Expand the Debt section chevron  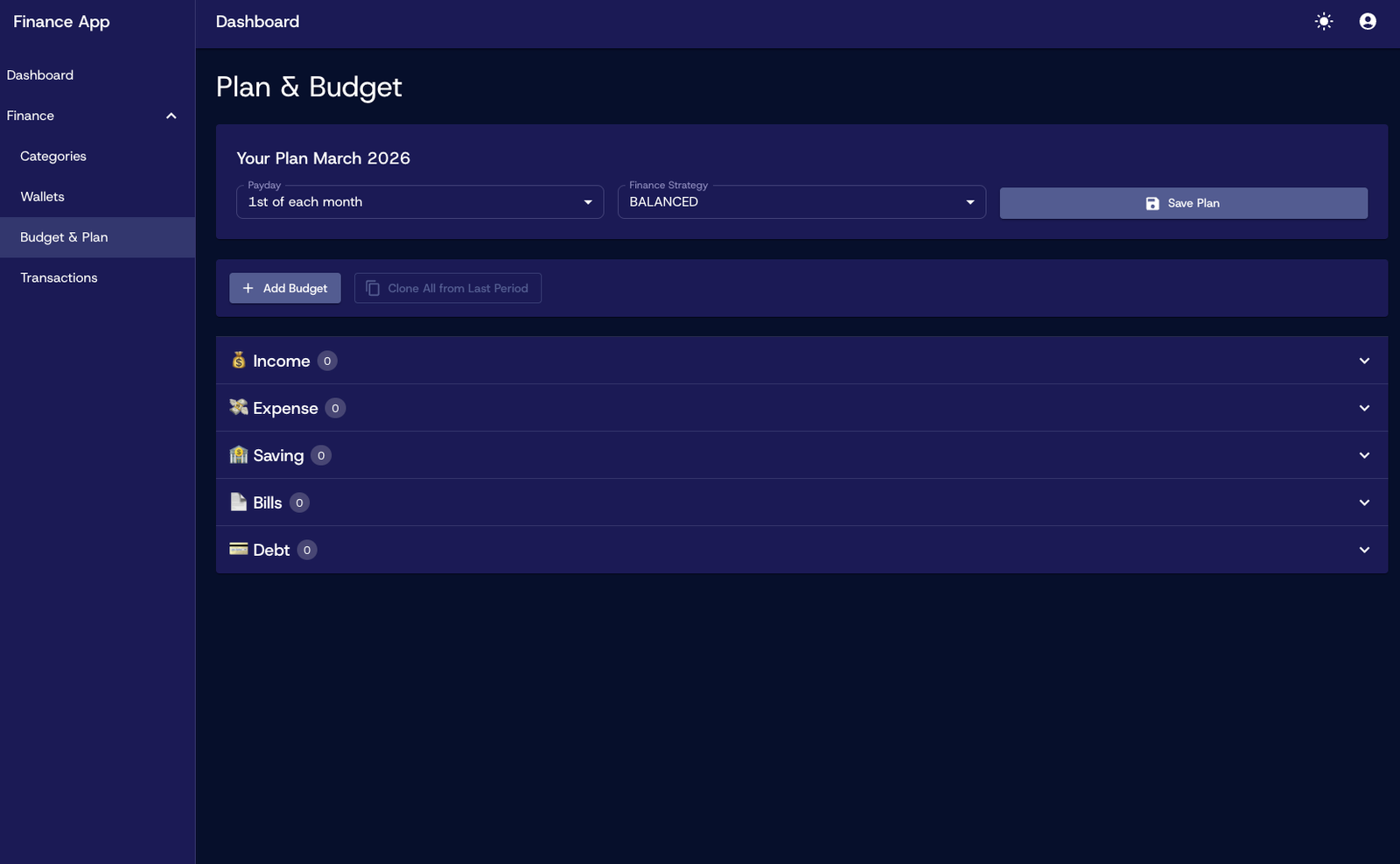coord(1364,550)
